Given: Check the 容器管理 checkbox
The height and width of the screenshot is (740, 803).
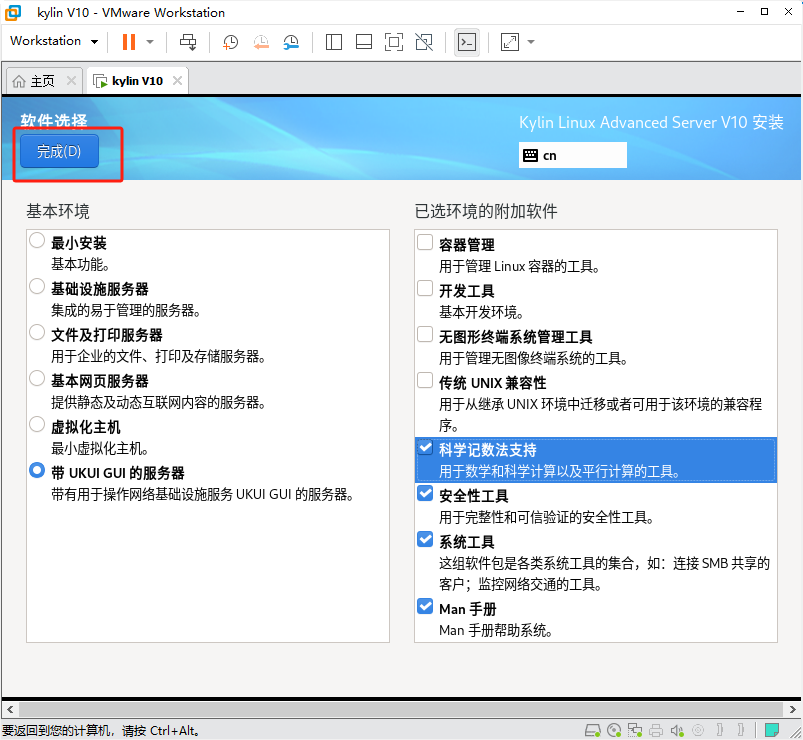Looking at the screenshot, I should tap(425, 242).
